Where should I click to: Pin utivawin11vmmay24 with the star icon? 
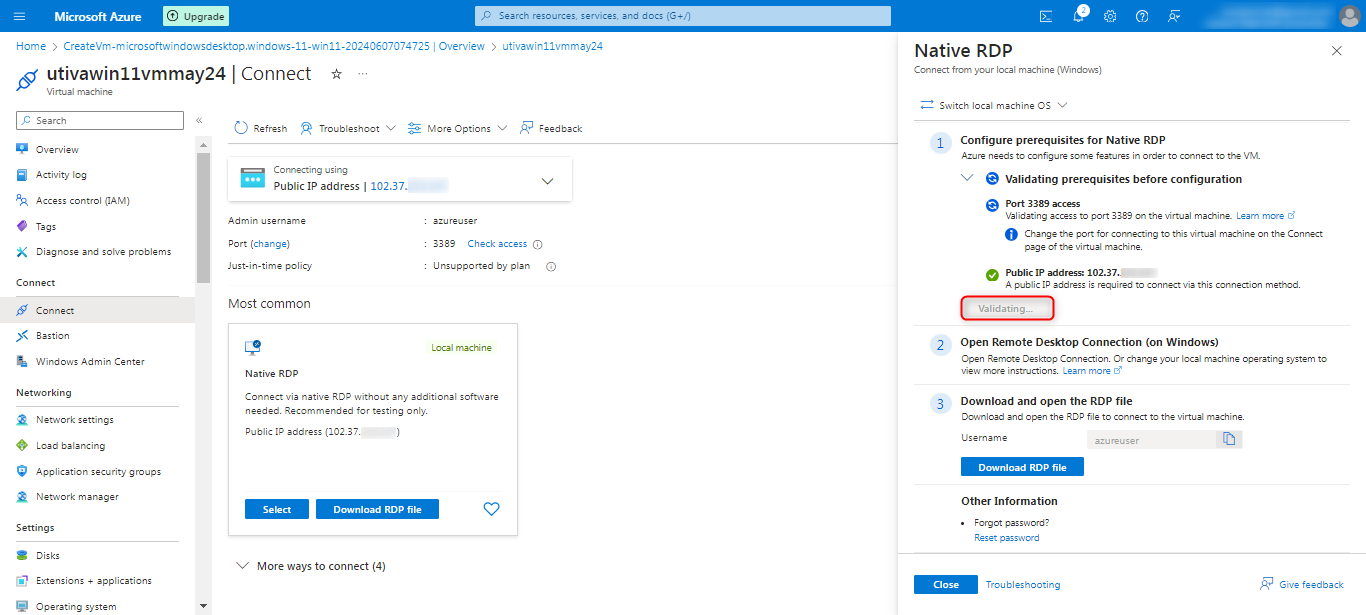[x=336, y=74]
